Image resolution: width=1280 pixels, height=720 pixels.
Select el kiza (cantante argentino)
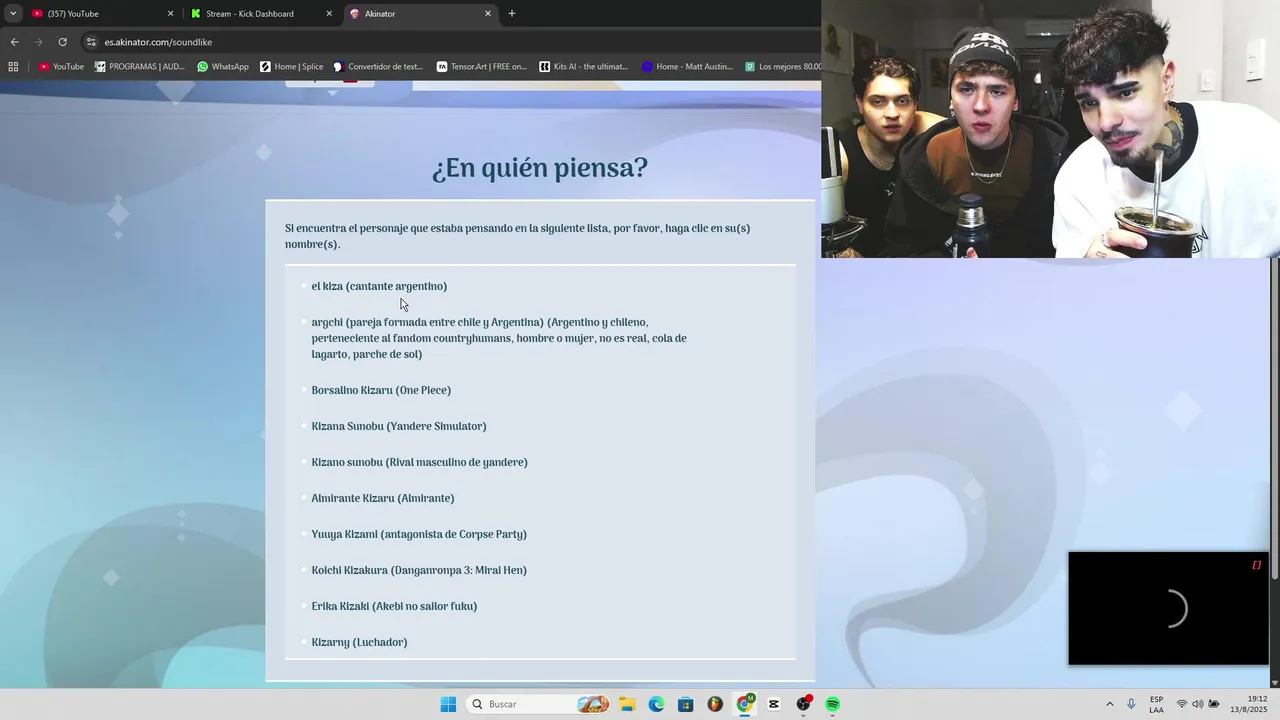[379, 286]
